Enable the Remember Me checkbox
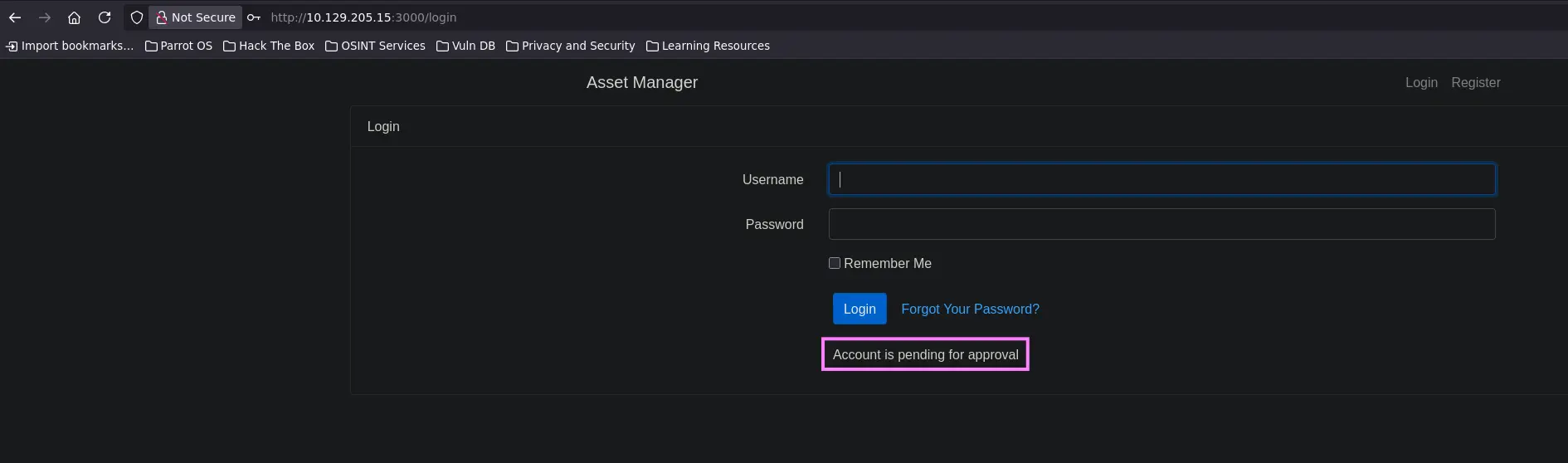This screenshot has height=463, width=1568. pos(835,263)
